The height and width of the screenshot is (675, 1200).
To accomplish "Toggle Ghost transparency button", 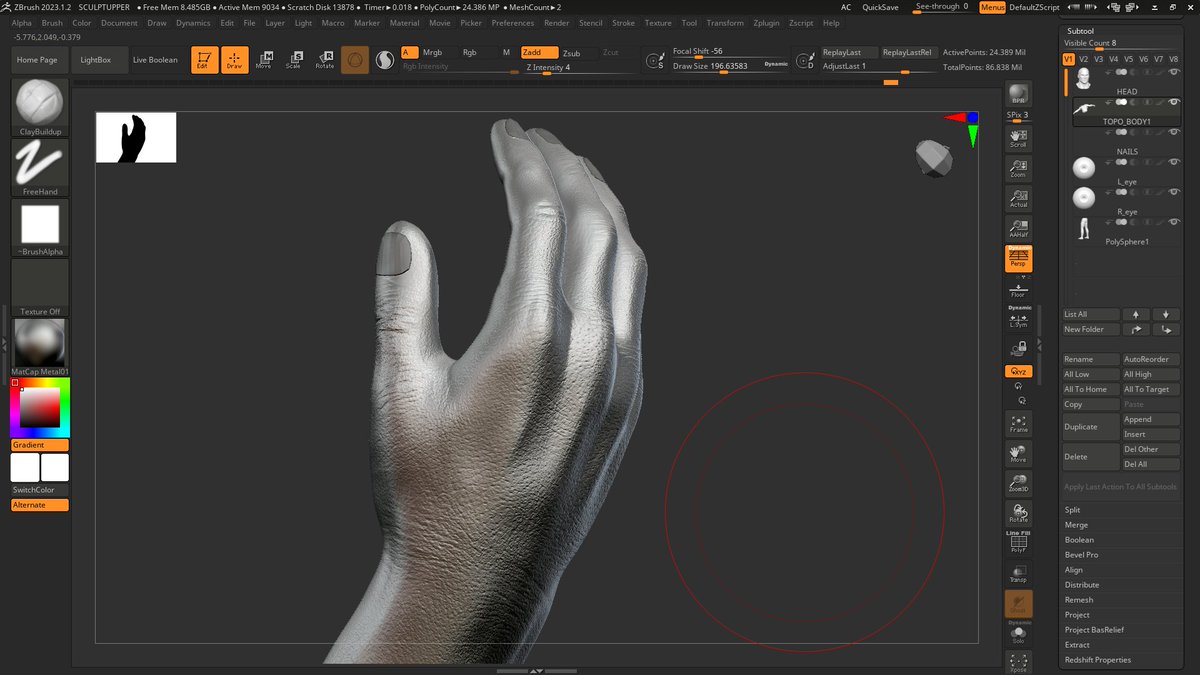I will [x=1018, y=604].
